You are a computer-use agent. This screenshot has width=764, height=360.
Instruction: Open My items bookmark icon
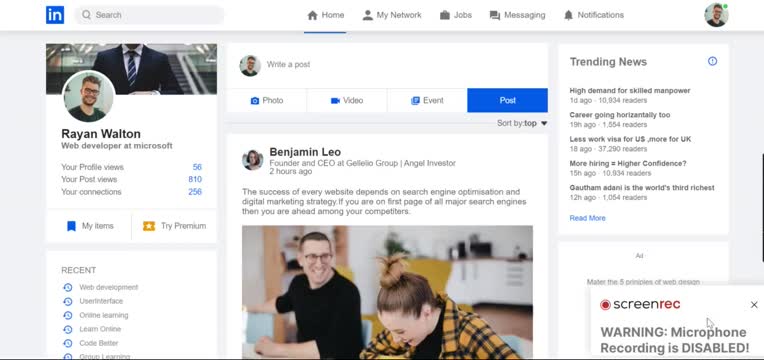71,226
